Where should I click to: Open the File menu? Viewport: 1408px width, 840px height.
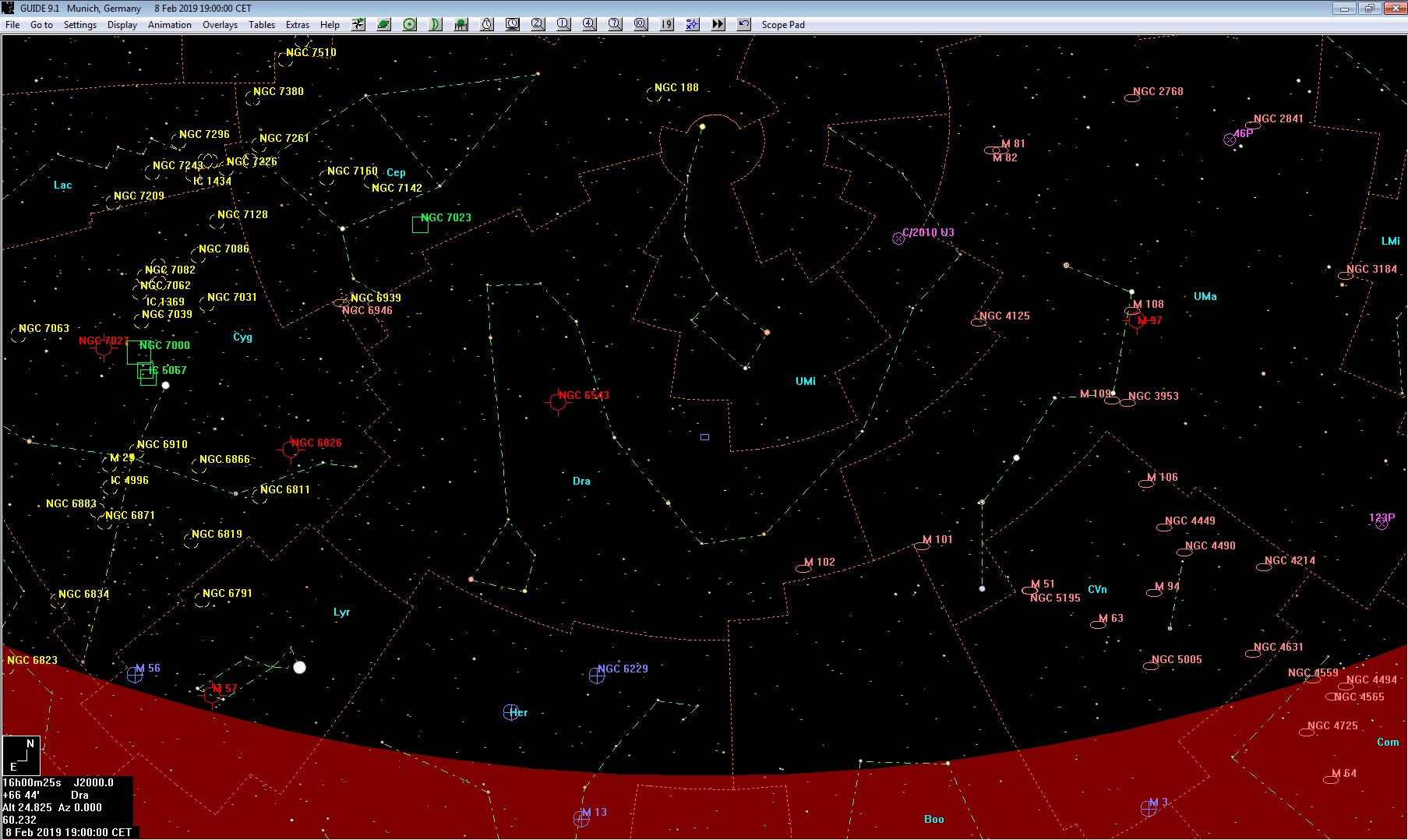pos(12,25)
